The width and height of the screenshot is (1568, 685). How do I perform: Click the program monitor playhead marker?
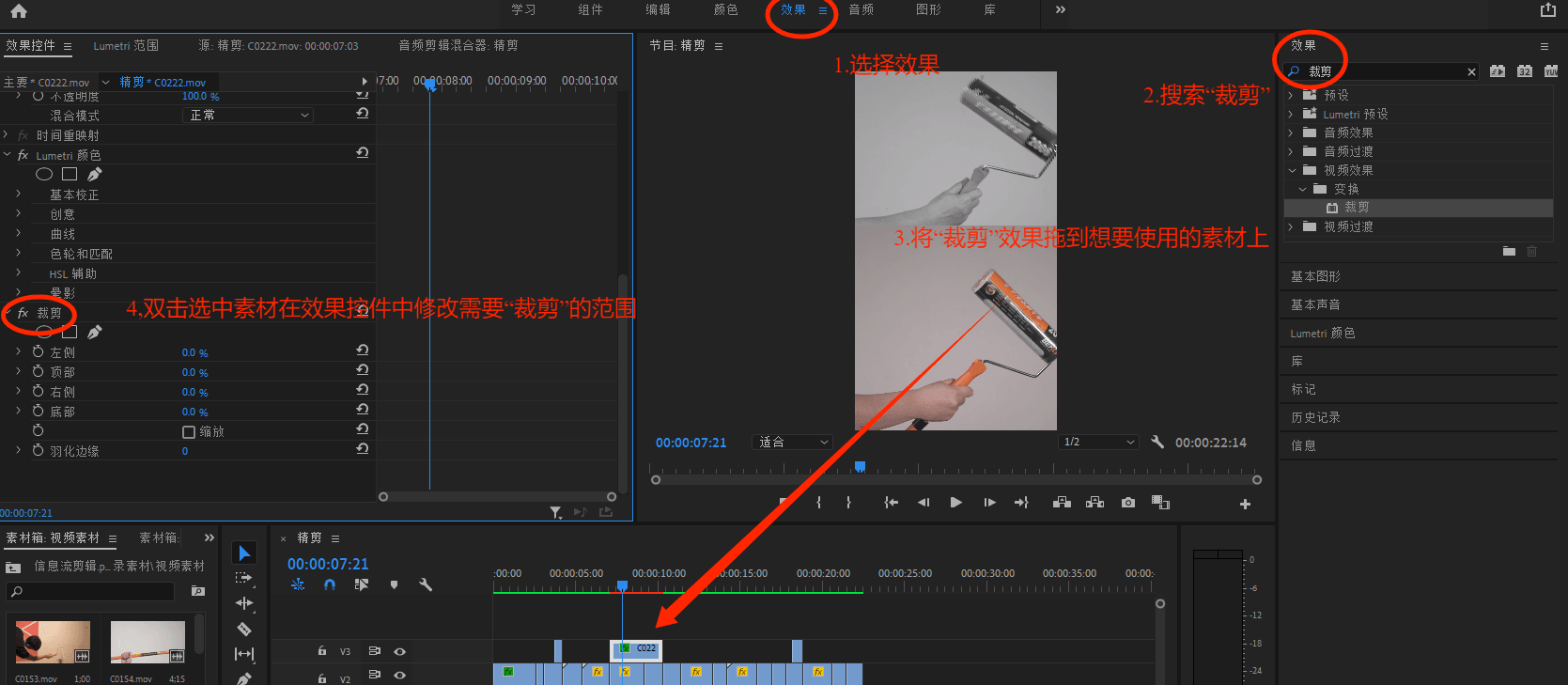tap(859, 467)
